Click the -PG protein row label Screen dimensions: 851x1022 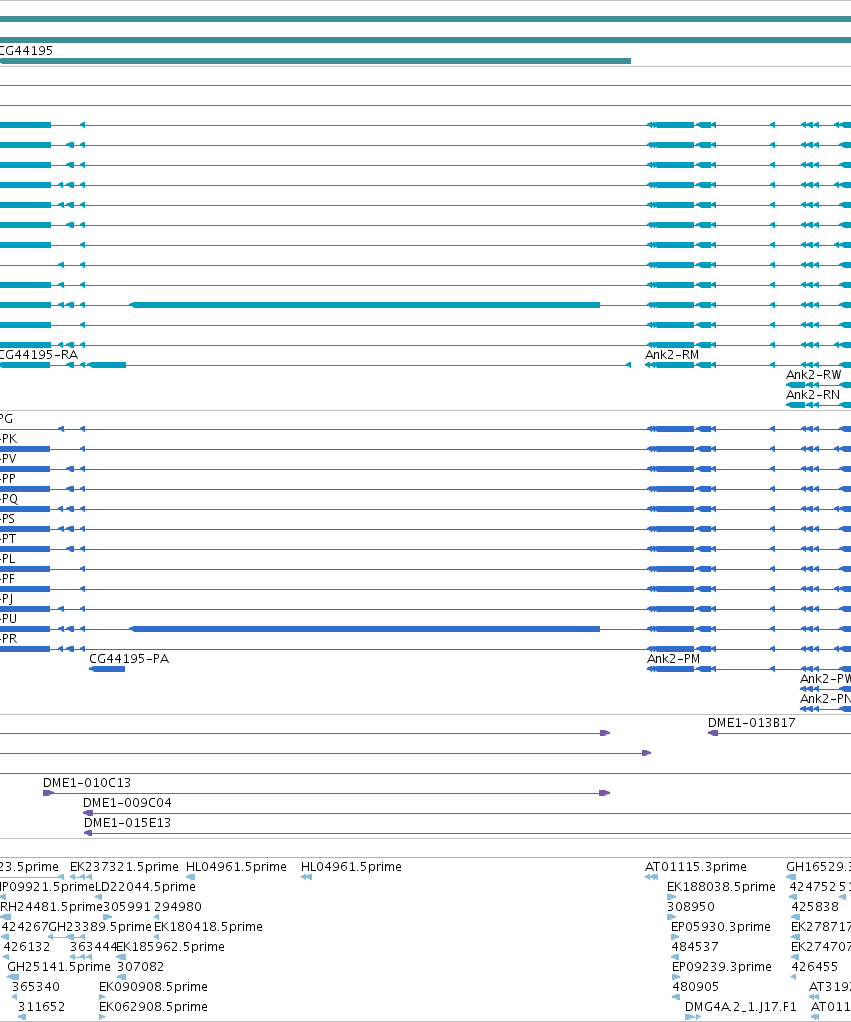[x=7, y=418]
